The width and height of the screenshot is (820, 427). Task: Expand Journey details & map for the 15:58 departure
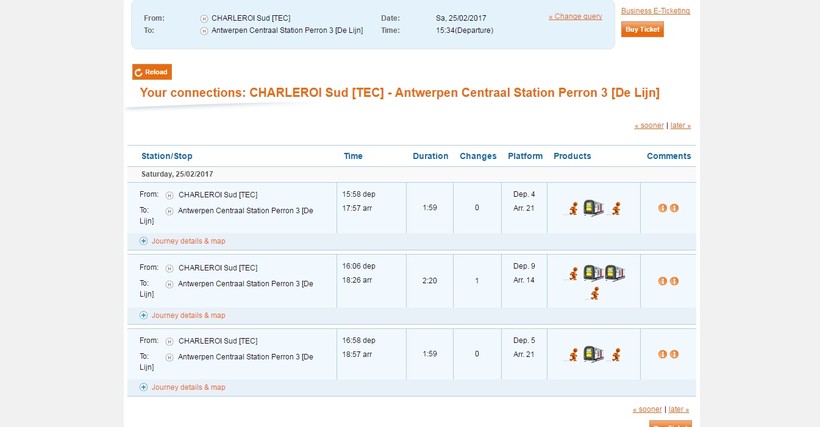pos(188,241)
